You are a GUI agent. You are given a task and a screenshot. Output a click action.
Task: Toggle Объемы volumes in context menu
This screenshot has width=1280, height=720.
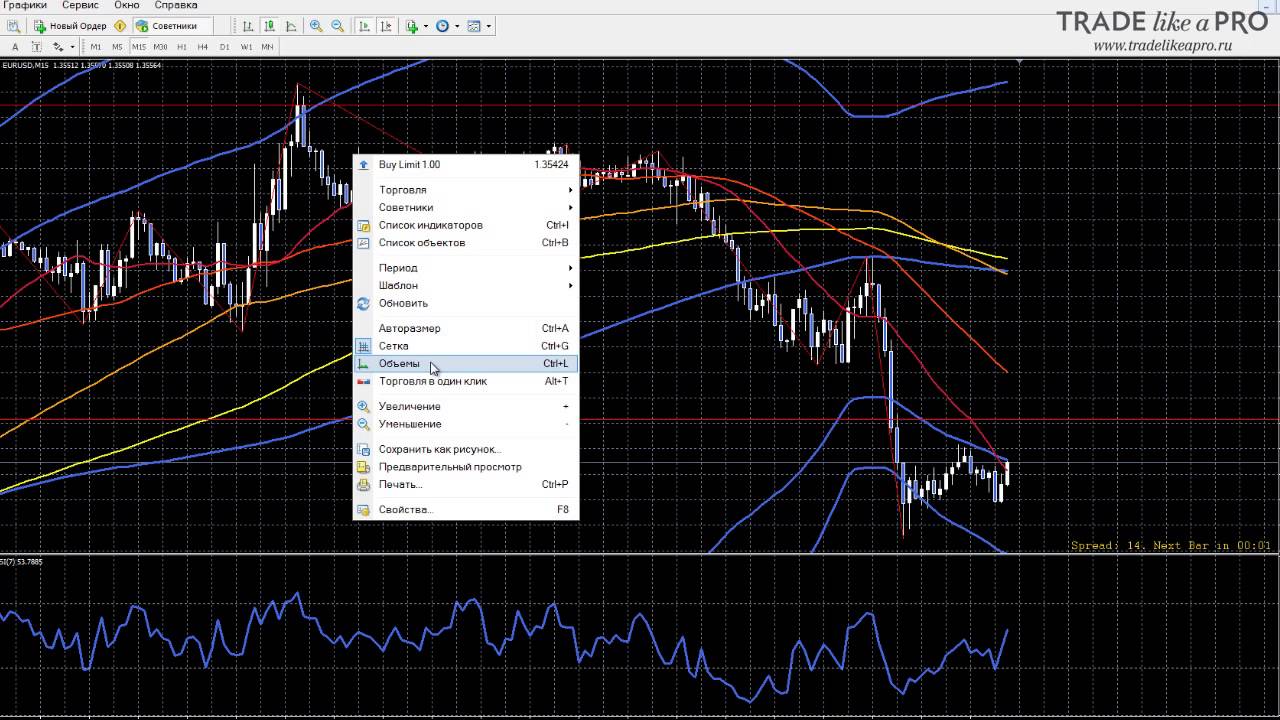(465, 364)
